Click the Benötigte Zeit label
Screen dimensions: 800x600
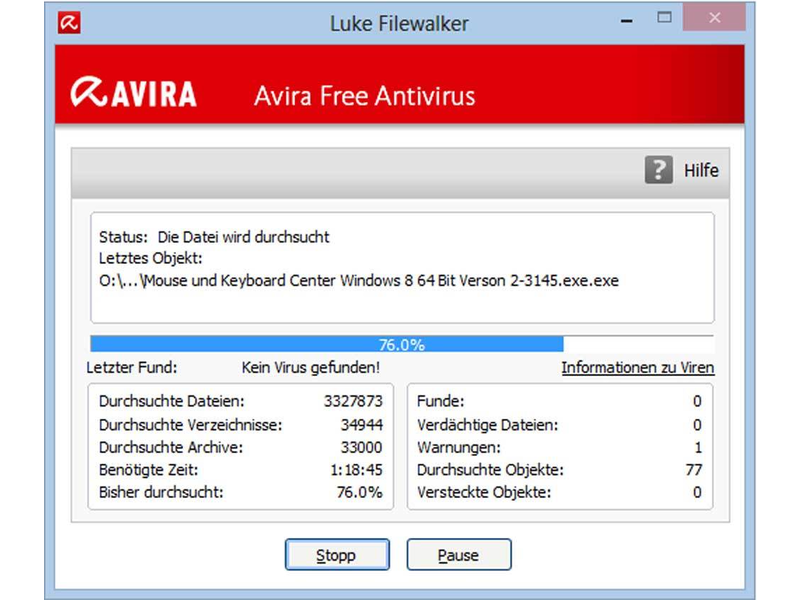pos(148,470)
